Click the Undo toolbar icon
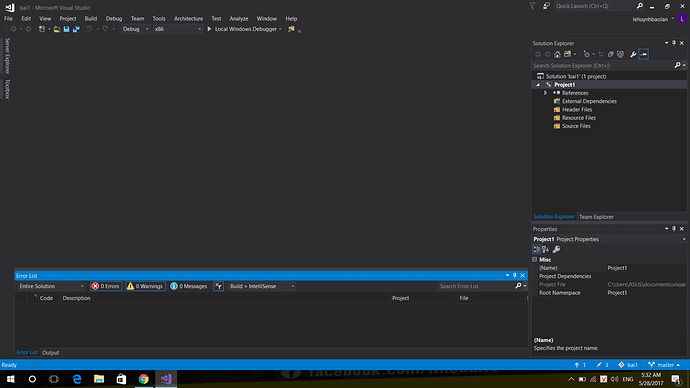Screen dimensions: 690x388 pyautogui.click(x=89, y=29)
